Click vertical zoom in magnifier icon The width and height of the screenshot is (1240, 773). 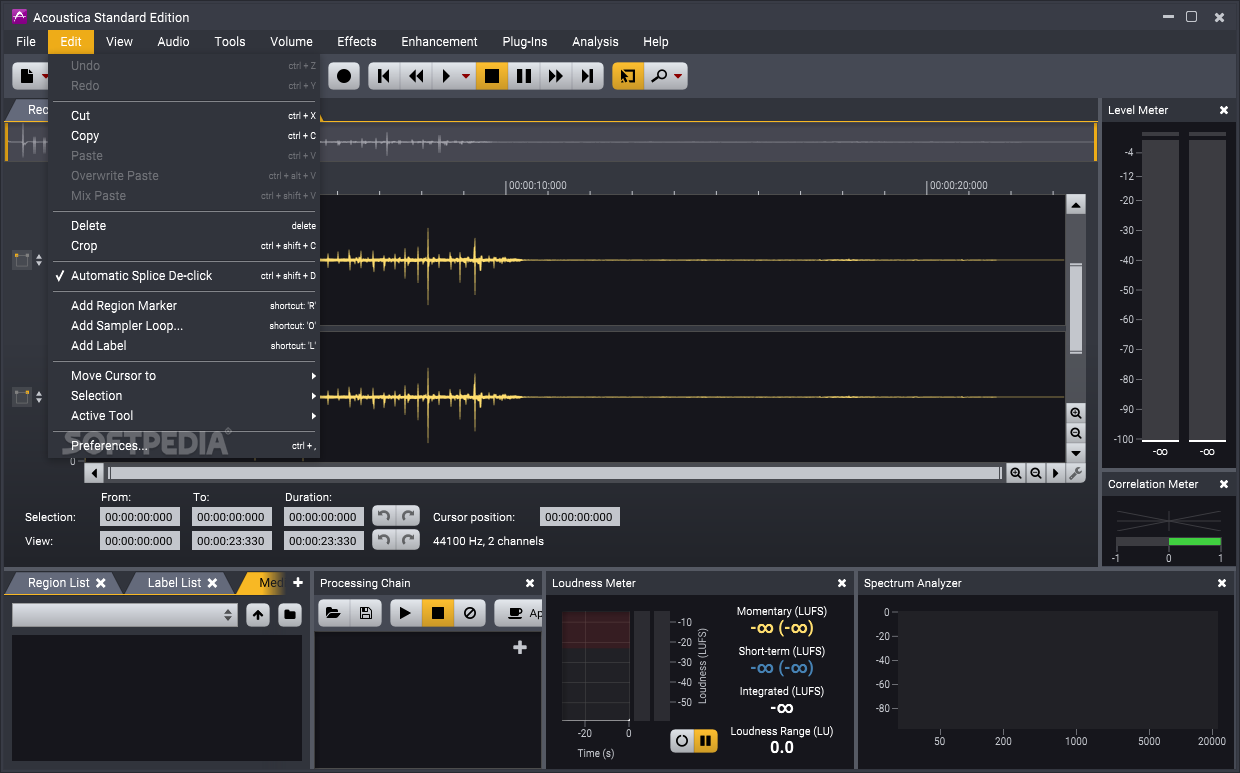[x=1076, y=413]
